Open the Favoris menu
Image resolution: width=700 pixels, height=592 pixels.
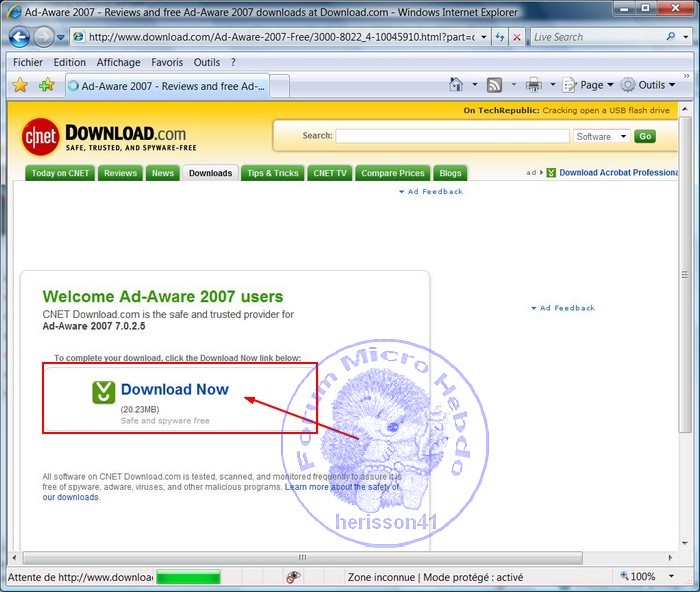(167, 62)
